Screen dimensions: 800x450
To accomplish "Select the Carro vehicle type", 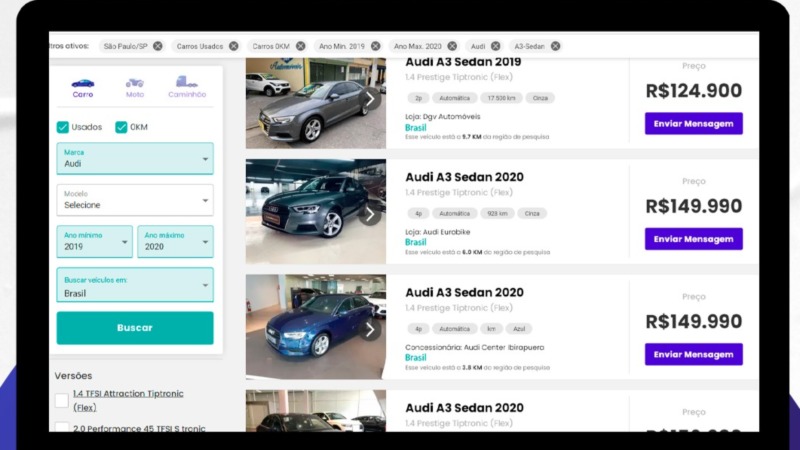I will (83, 88).
